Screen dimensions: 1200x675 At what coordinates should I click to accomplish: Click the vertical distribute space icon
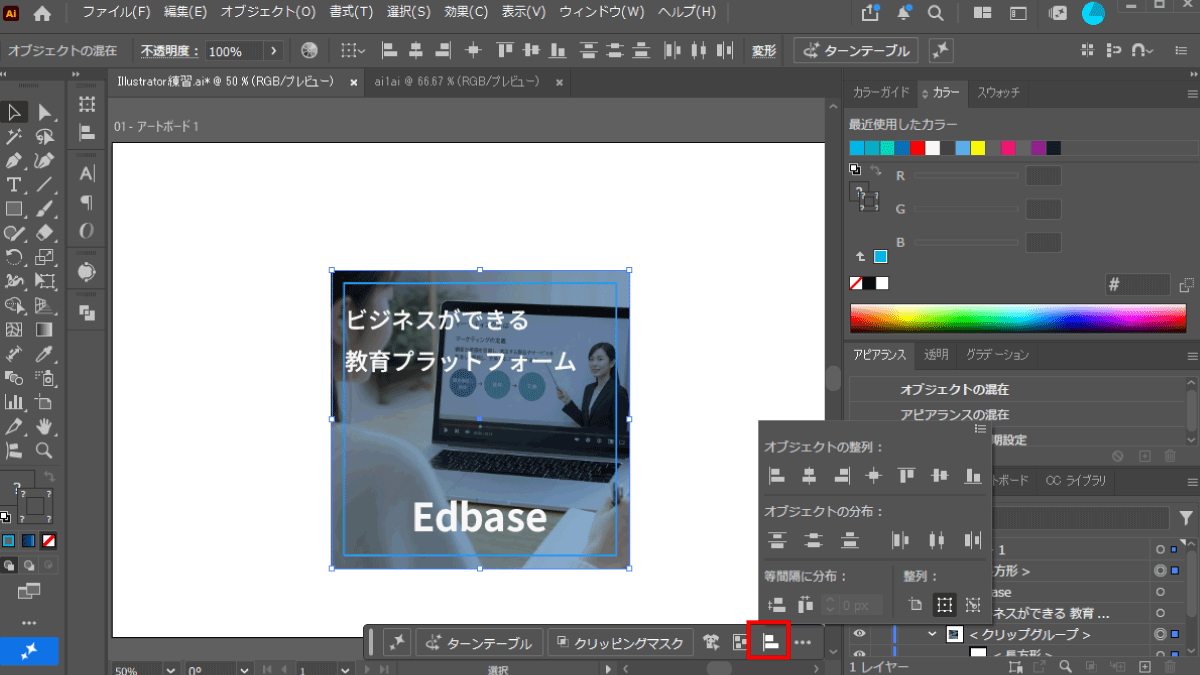(x=776, y=604)
